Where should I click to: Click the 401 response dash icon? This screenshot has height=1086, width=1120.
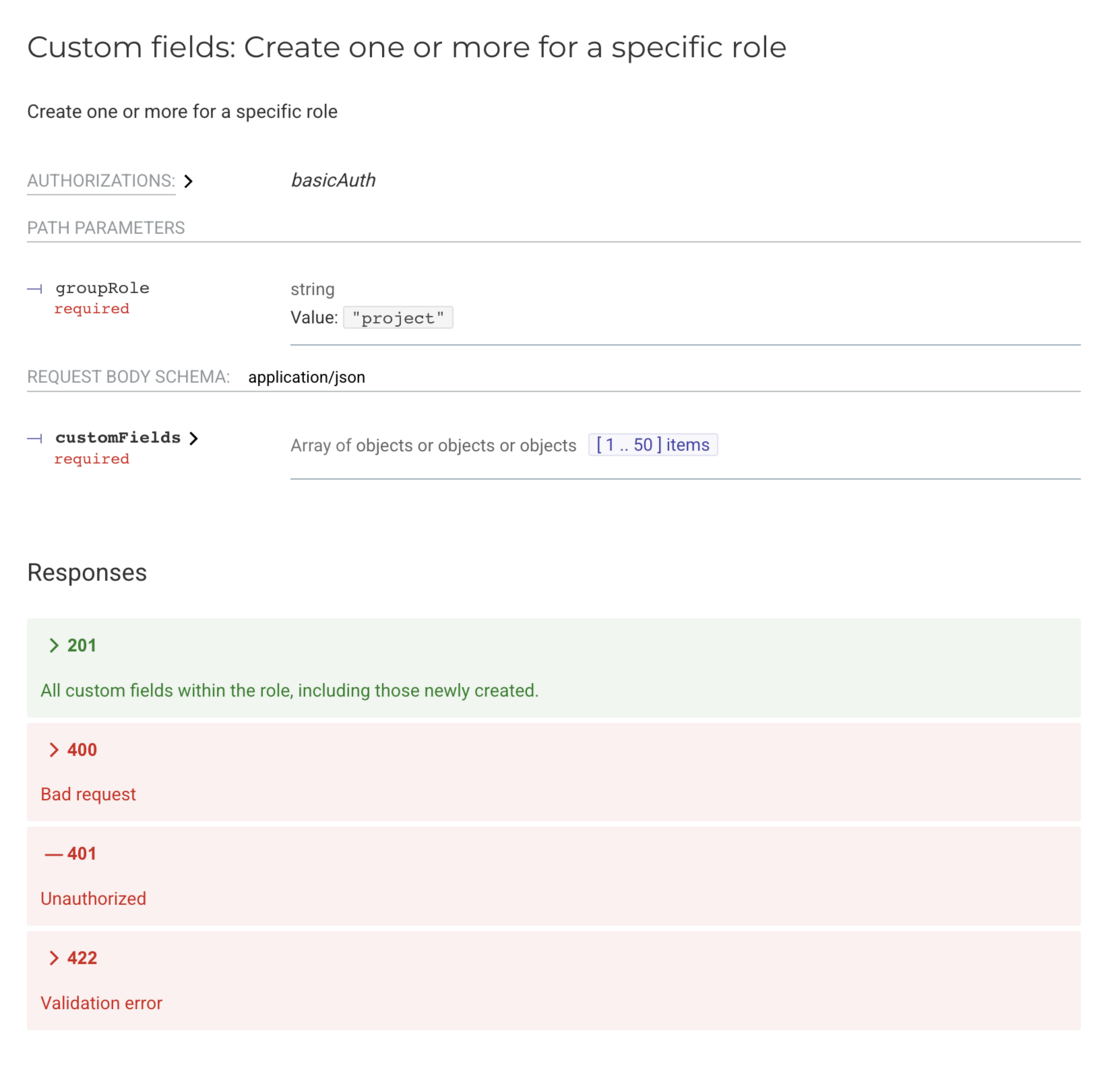[x=53, y=854]
